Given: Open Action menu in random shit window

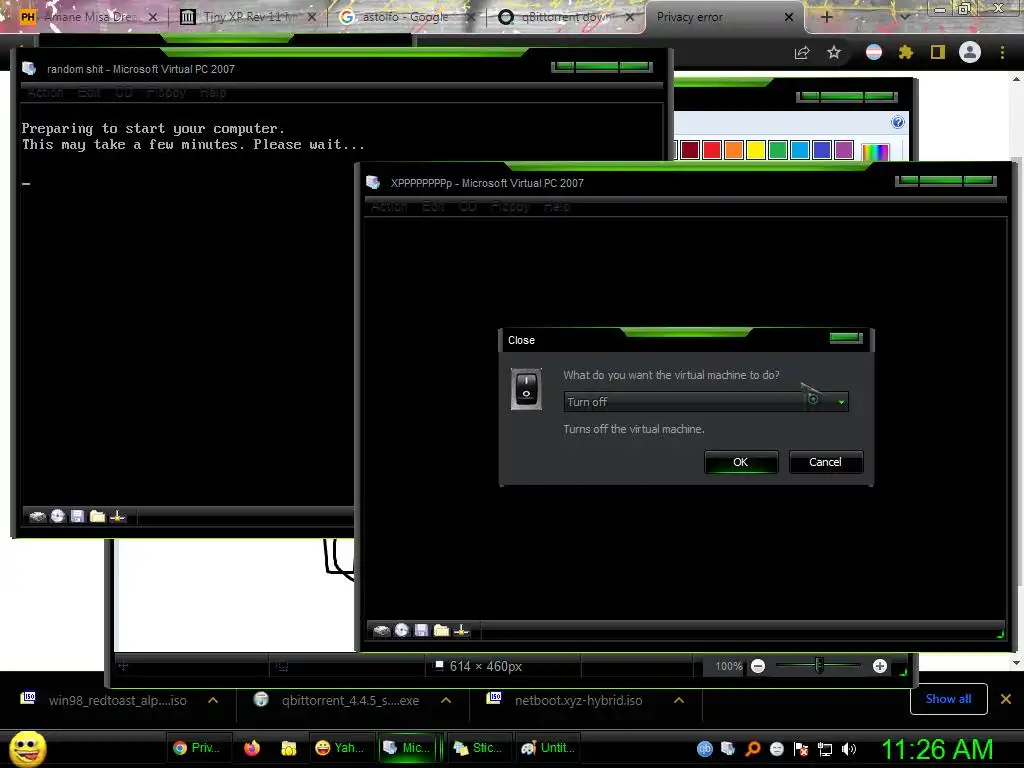Looking at the screenshot, I should click(x=45, y=93).
